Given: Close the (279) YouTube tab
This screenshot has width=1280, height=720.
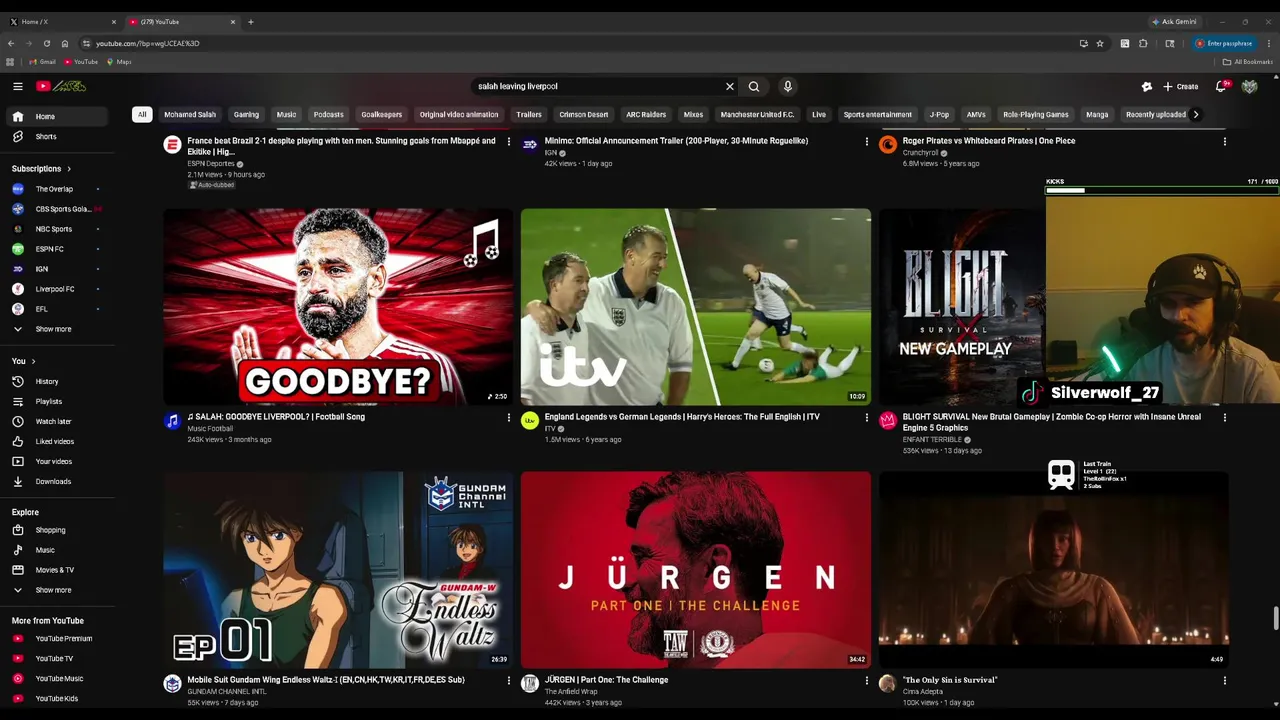Looking at the screenshot, I should click(x=233, y=21).
